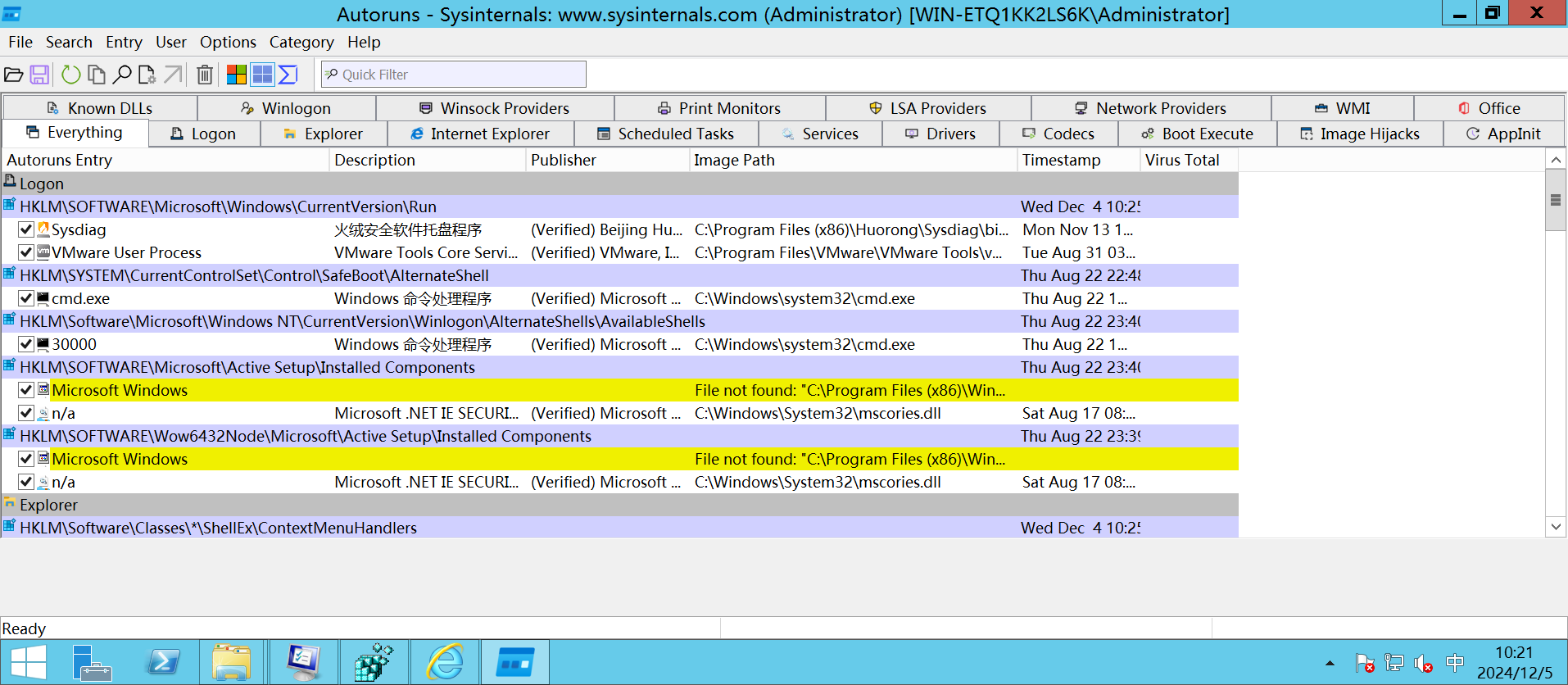This screenshot has height=685, width=1568.
Task: Switch to the WMI tab
Action: [x=1342, y=108]
